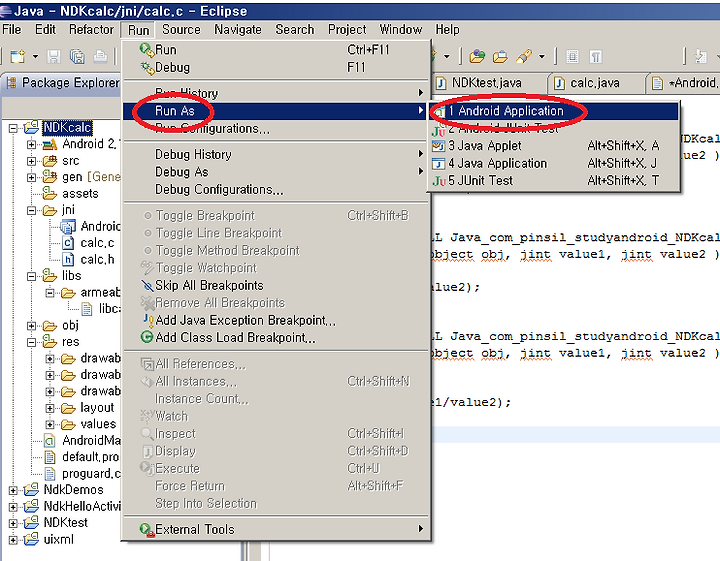Open Run Configurations dialog entry
Image resolution: width=720 pixels, height=561 pixels.
tap(277, 129)
